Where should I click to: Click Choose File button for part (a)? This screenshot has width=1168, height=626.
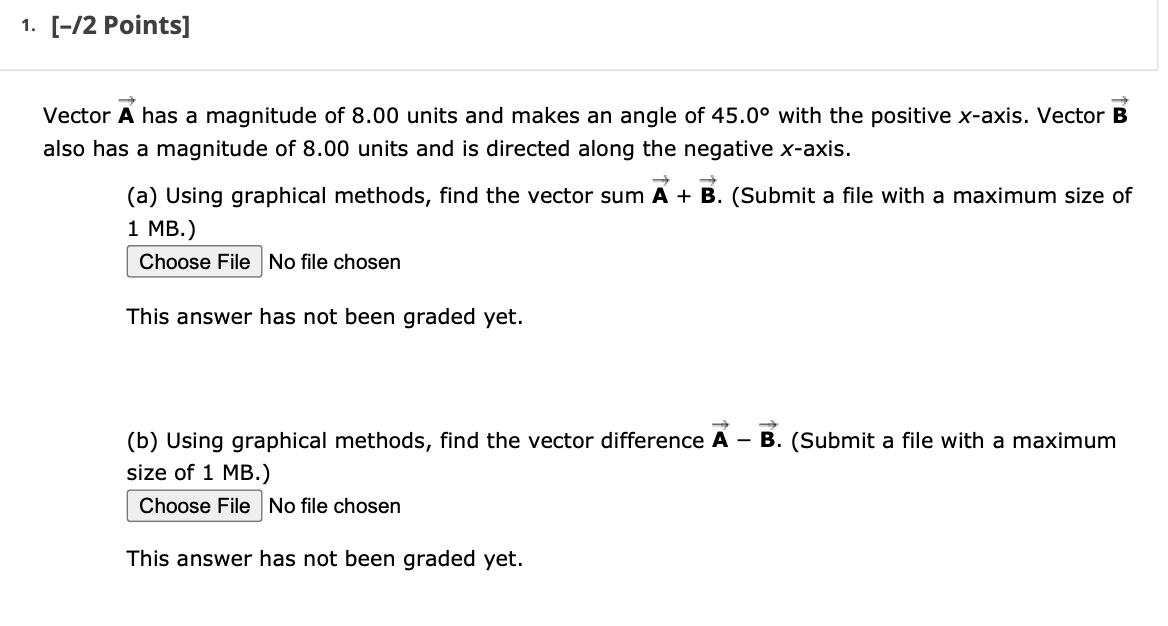coord(195,262)
